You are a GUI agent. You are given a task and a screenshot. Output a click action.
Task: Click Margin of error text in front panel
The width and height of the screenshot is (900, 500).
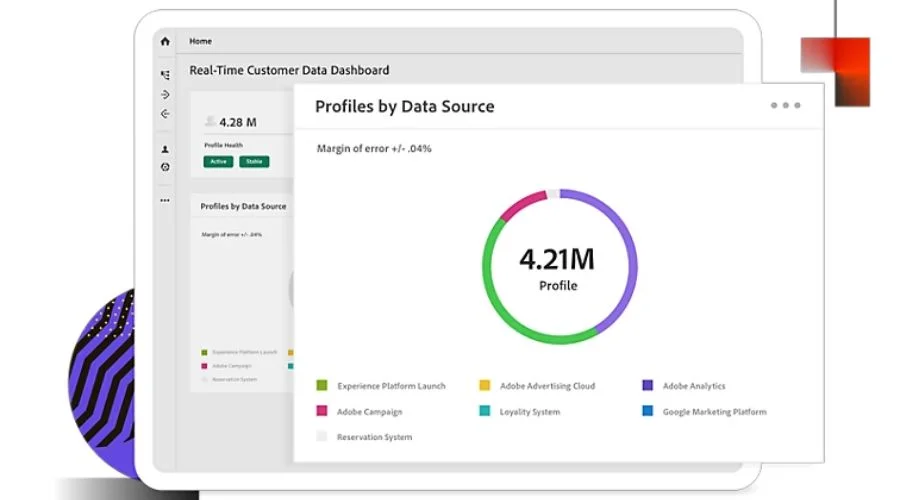[x=374, y=149]
